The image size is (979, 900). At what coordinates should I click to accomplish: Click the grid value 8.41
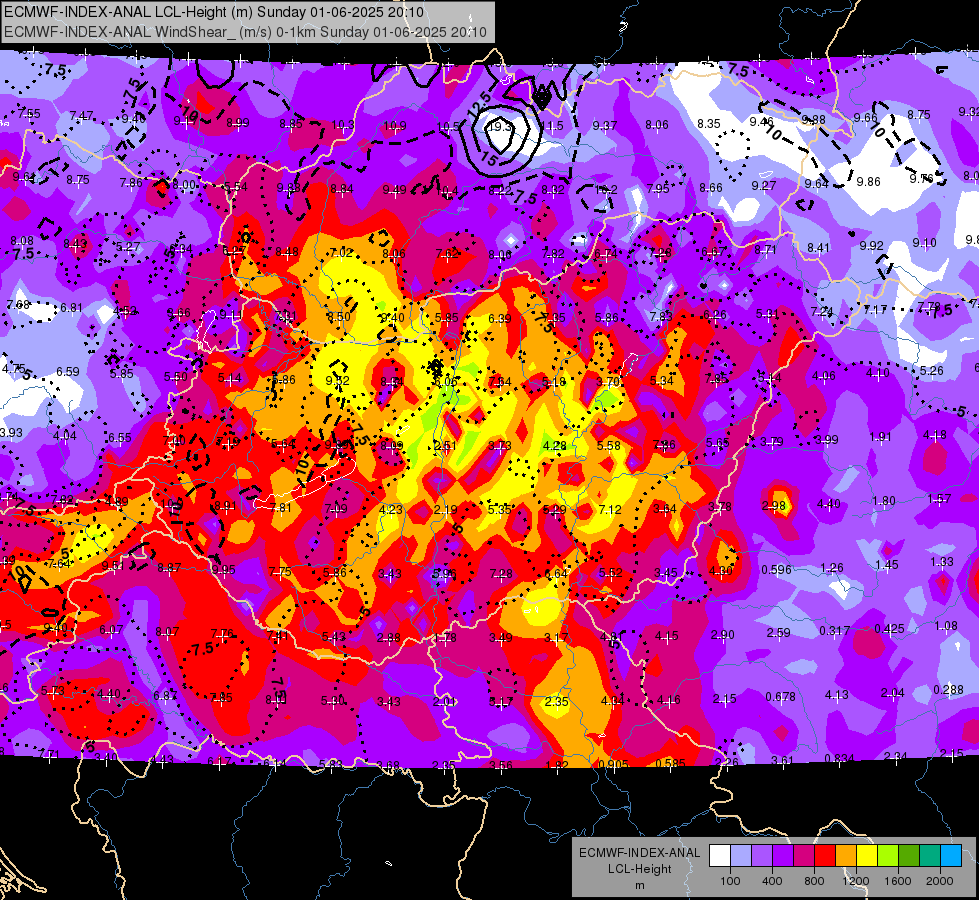point(819,248)
